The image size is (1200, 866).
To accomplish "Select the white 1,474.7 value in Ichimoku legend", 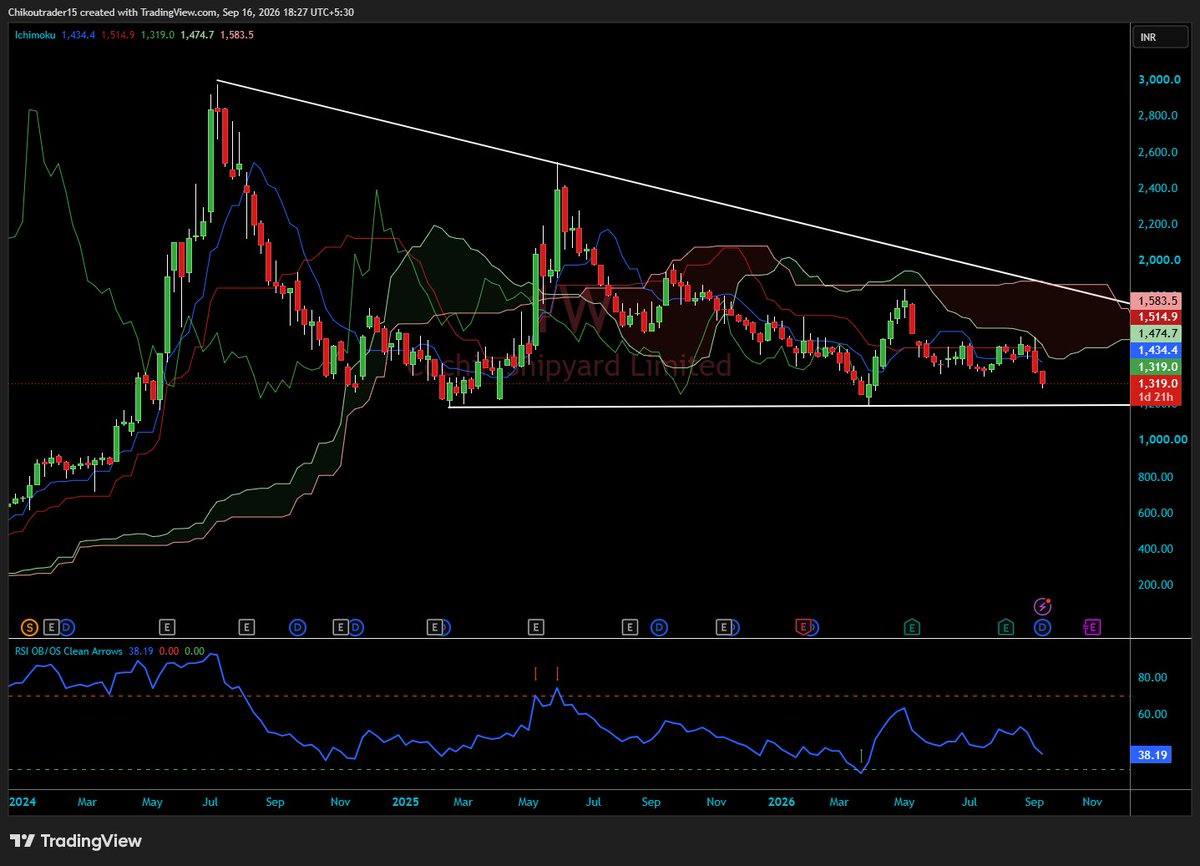I will pos(199,35).
